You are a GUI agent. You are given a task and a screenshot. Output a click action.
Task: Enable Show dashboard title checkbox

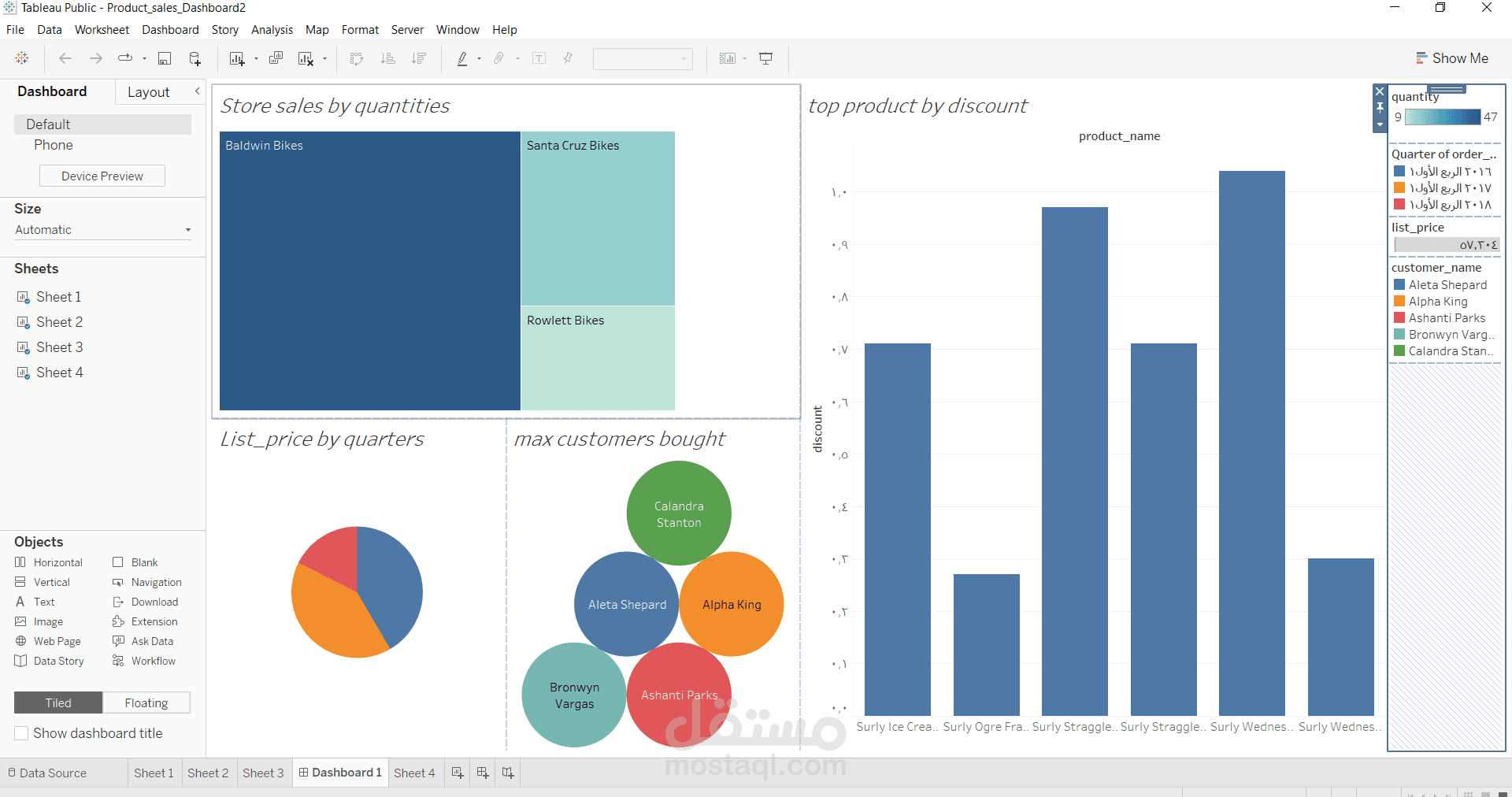[x=21, y=733]
